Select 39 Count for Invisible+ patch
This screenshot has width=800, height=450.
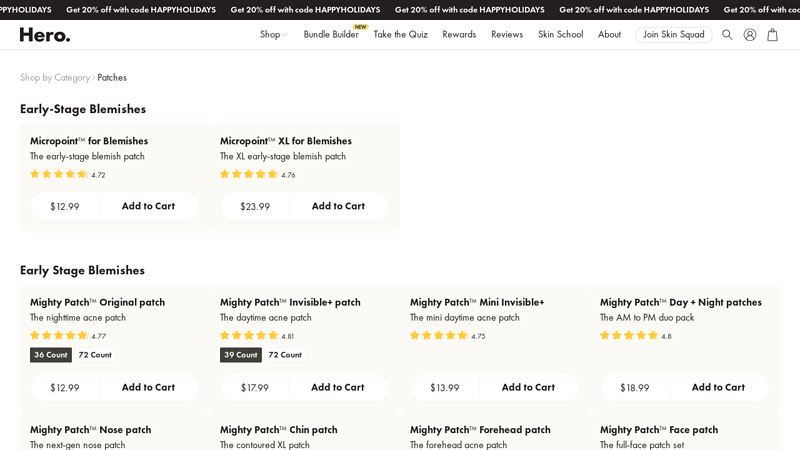[241, 355]
